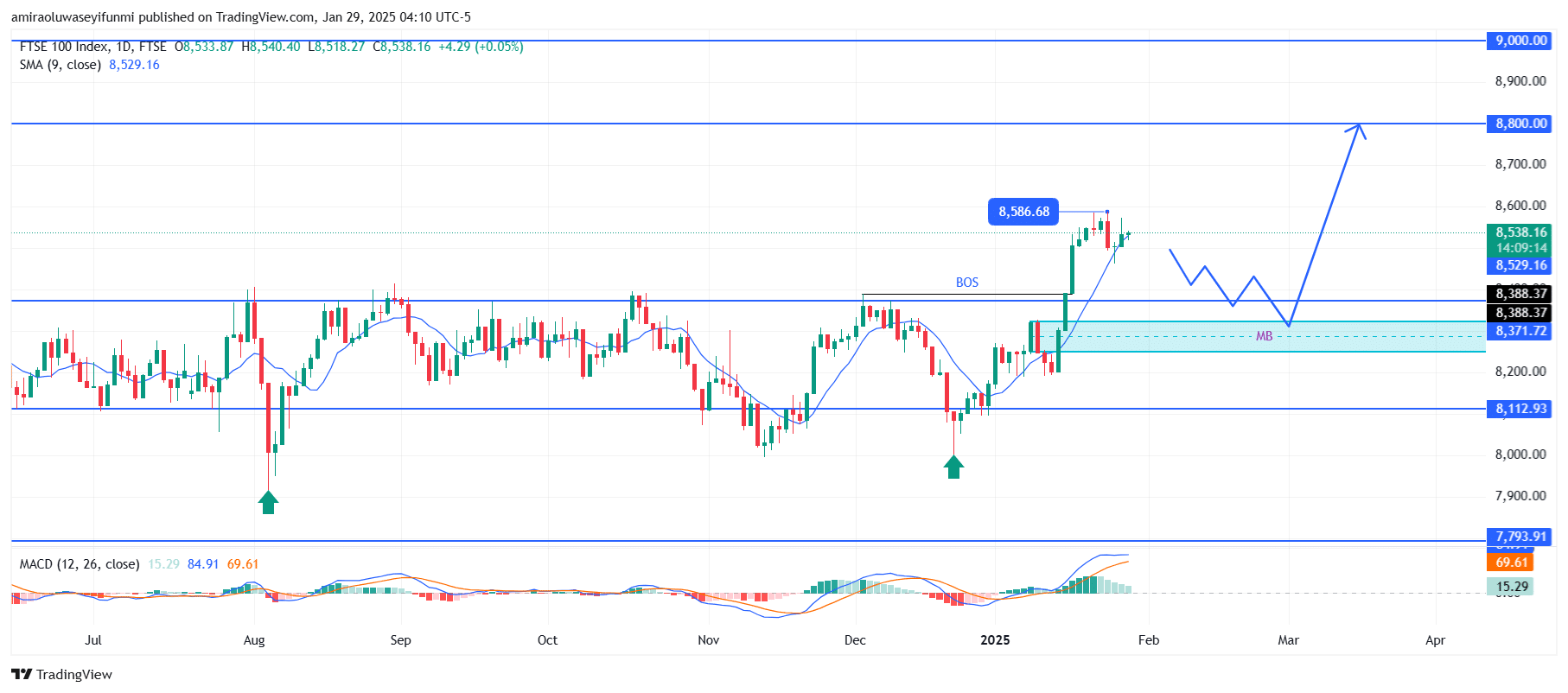The height and width of the screenshot is (693, 1568).
Task: Click the H8,540.40 high value in header
Action: 271,47
